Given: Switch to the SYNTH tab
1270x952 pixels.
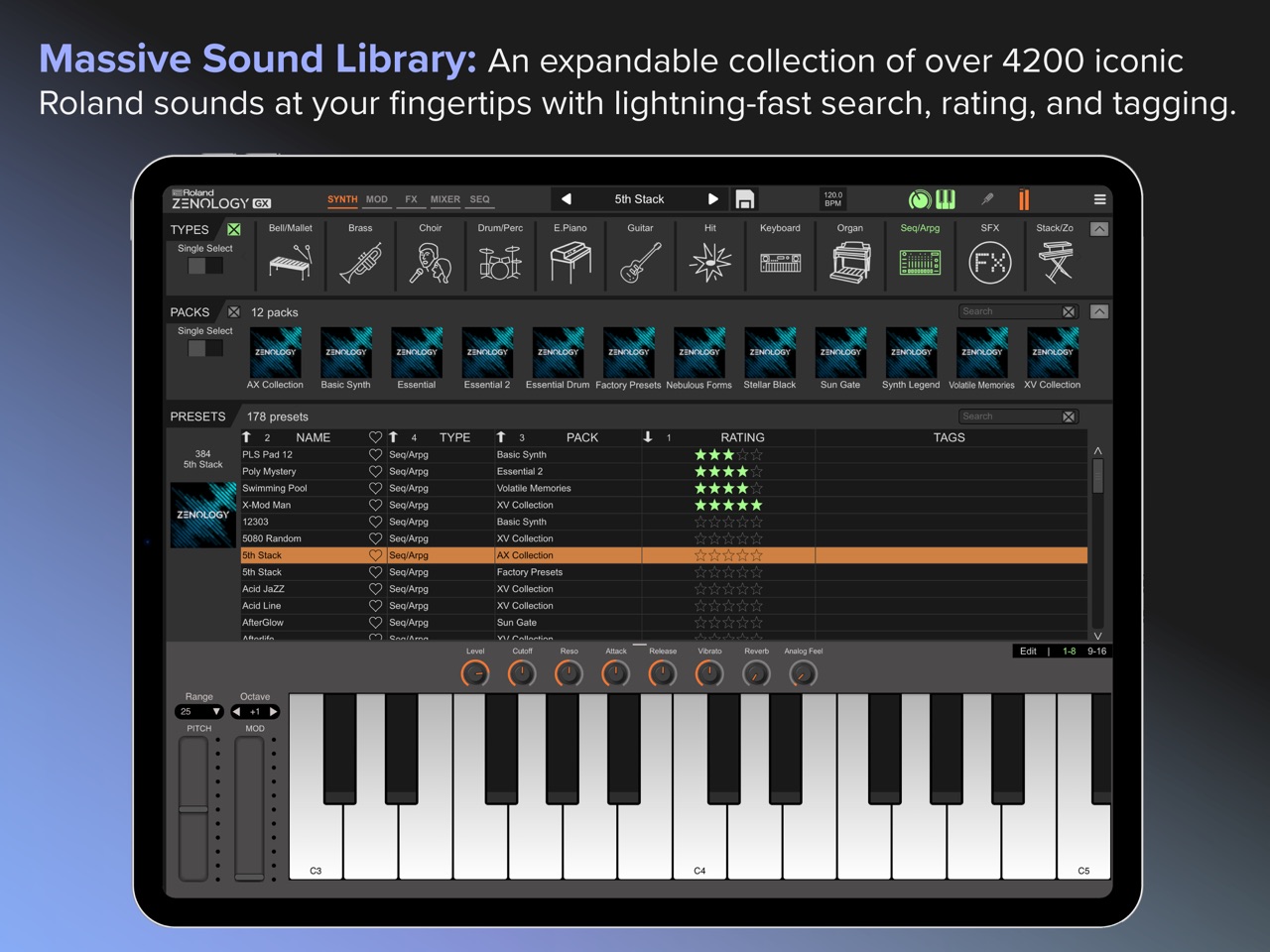Looking at the screenshot, I should coord(342,199).
